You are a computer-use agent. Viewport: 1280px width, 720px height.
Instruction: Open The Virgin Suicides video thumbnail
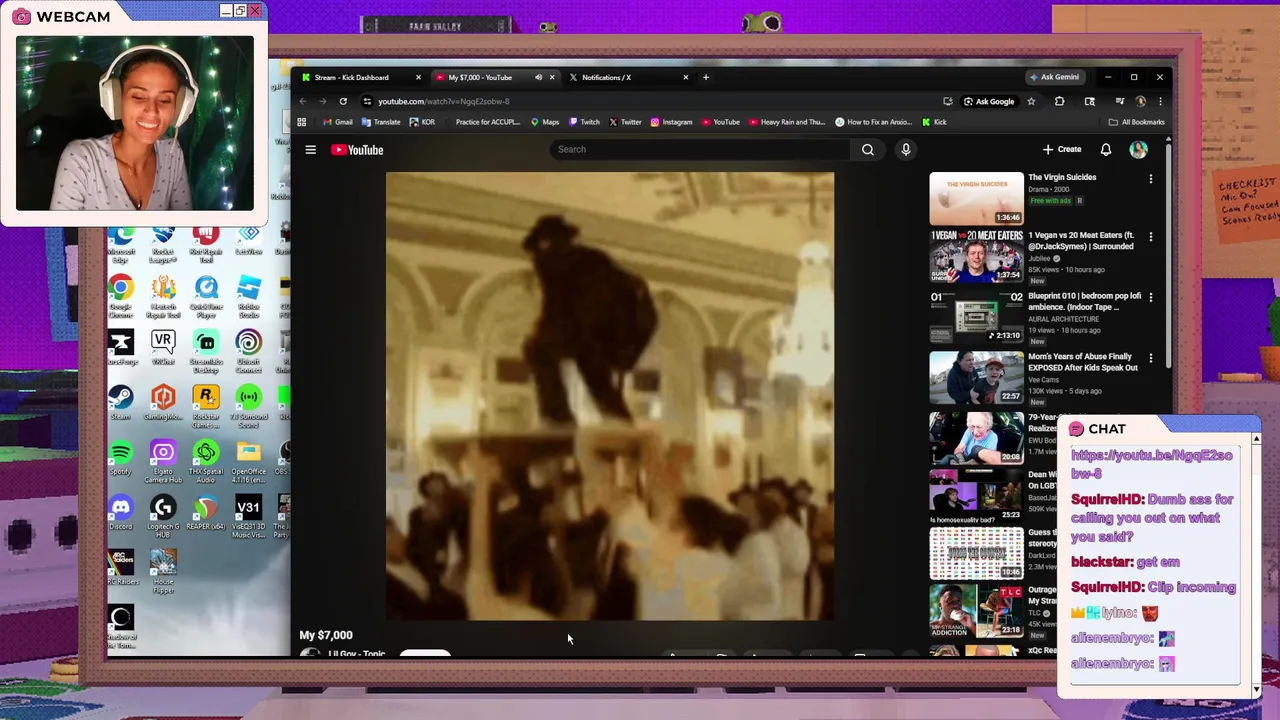(976, 198)
